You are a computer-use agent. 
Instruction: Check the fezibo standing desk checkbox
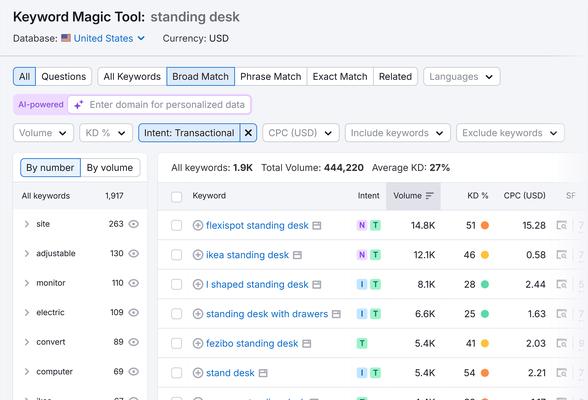(x=176, y=343)
